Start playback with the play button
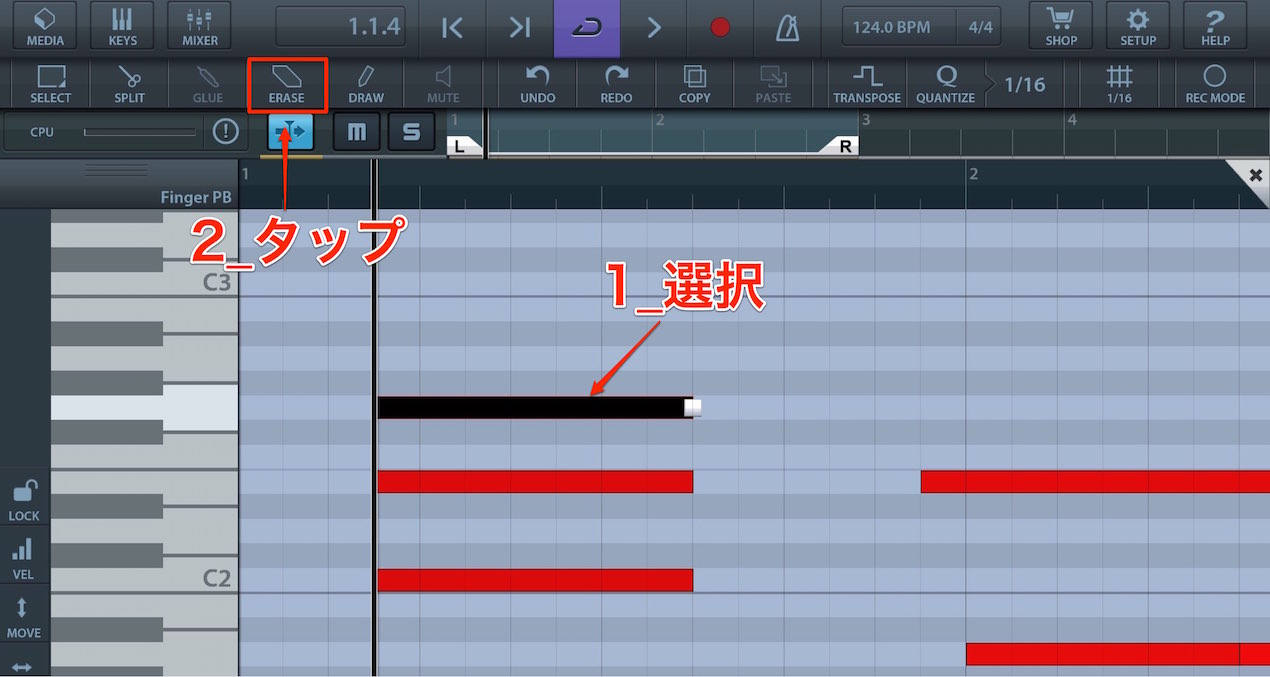The image size is (1270, 677). 653,28
